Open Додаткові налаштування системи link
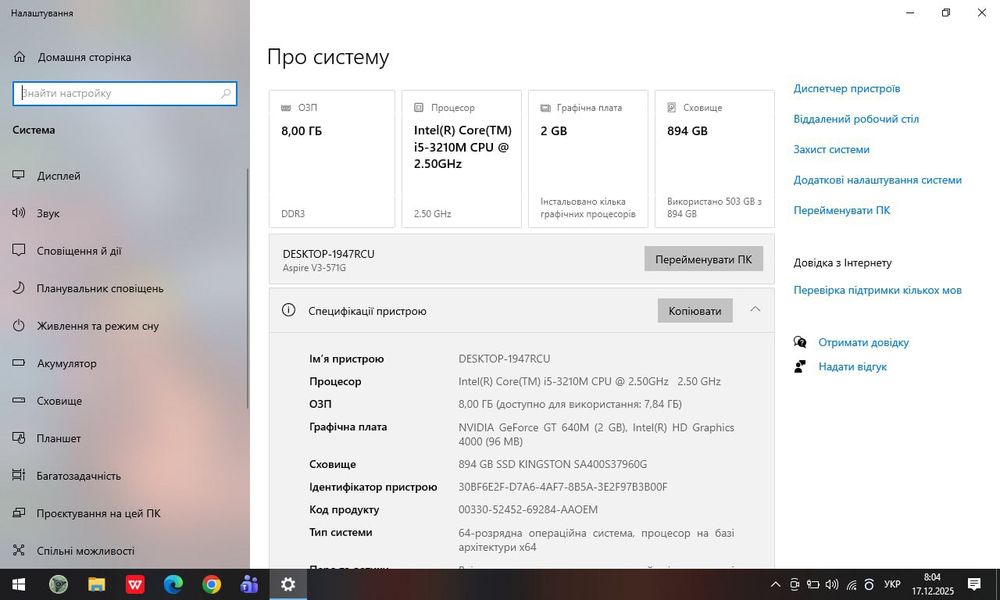Viewport: 1000px width, 600px height. point(878,180)
